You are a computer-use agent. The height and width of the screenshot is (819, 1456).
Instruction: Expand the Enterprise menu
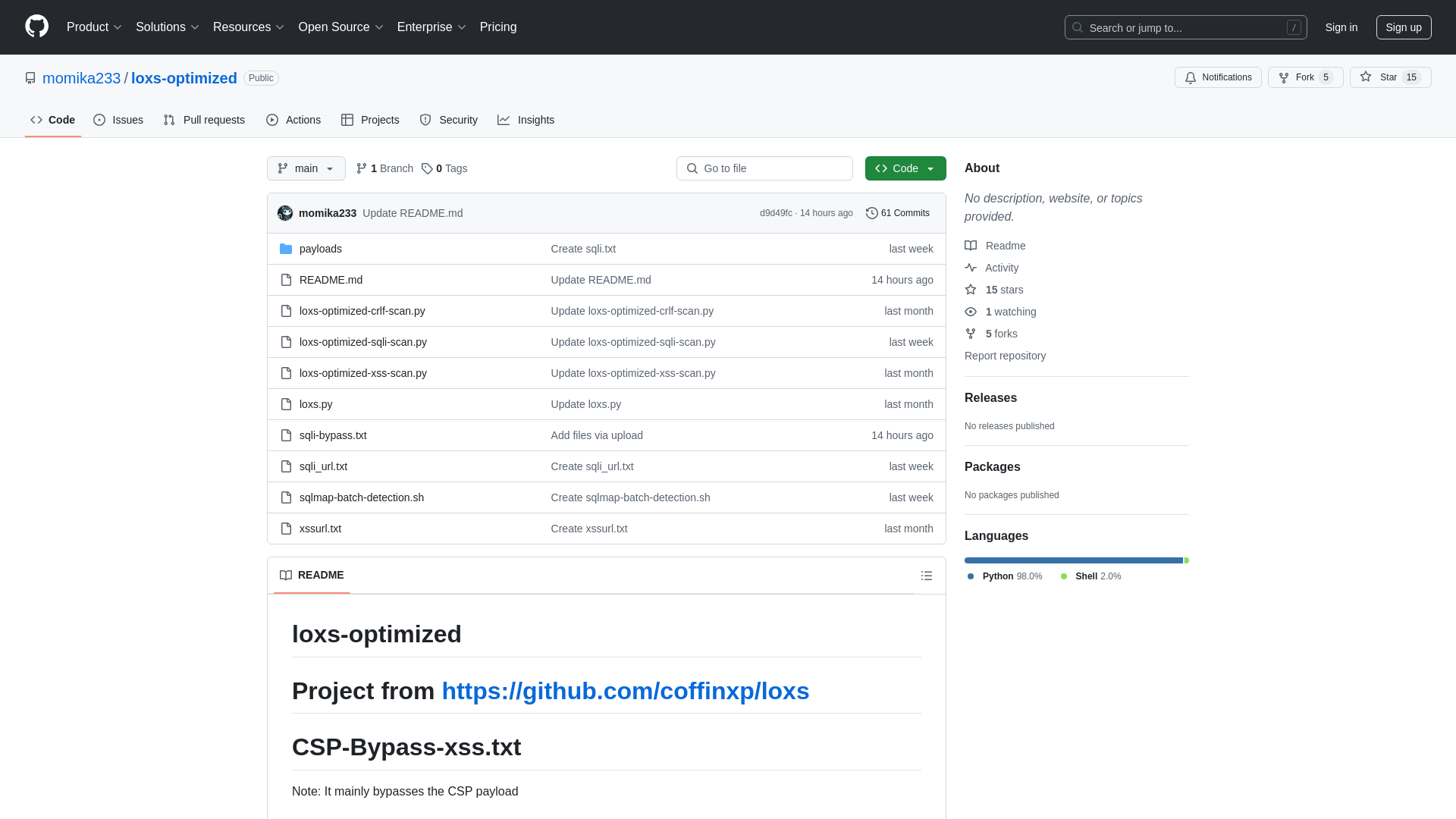coord(431,27)
